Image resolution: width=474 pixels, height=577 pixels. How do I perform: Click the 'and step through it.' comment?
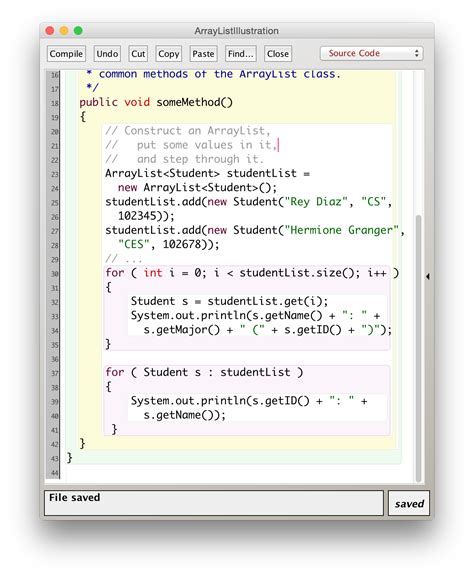(200, 159)
